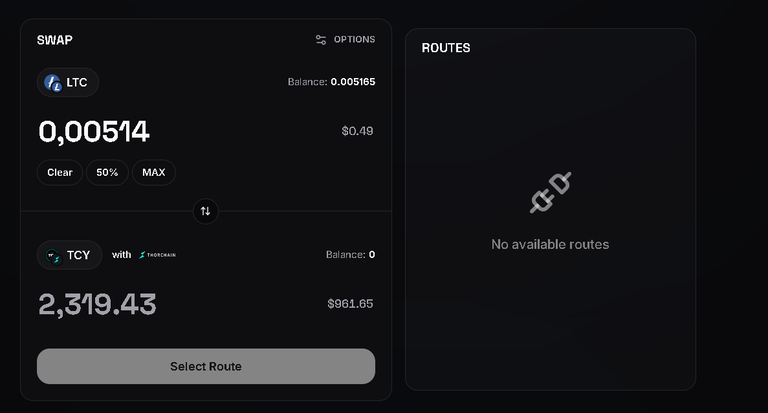
Task: Click the Litecoin coin logo icon
Action: pos(53,83)
